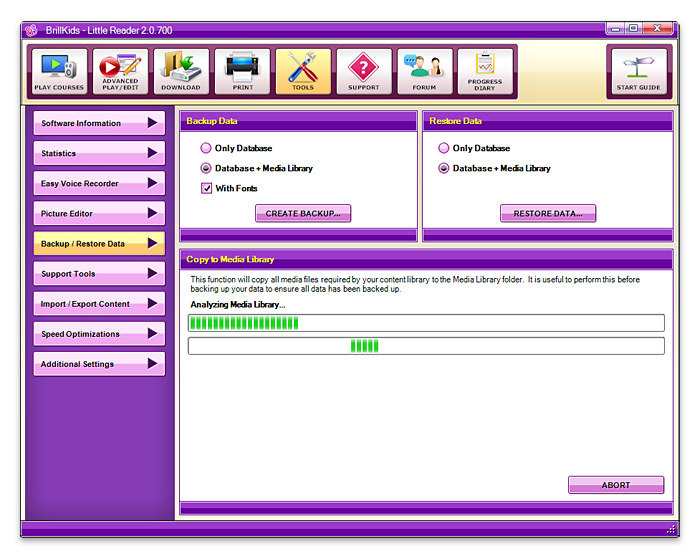Viewport: 700px width, 559px height.
Task: Open Import / Export Content sidebar item
Action: [x=99, y=304]
